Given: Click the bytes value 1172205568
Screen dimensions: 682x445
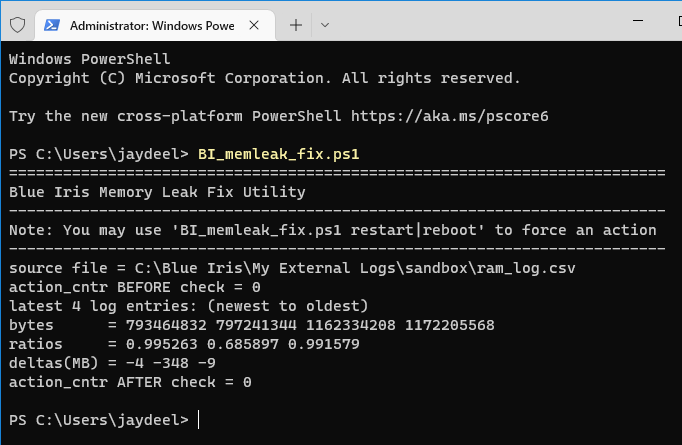Looking at the screenshot, I should [x=450, y=325].
